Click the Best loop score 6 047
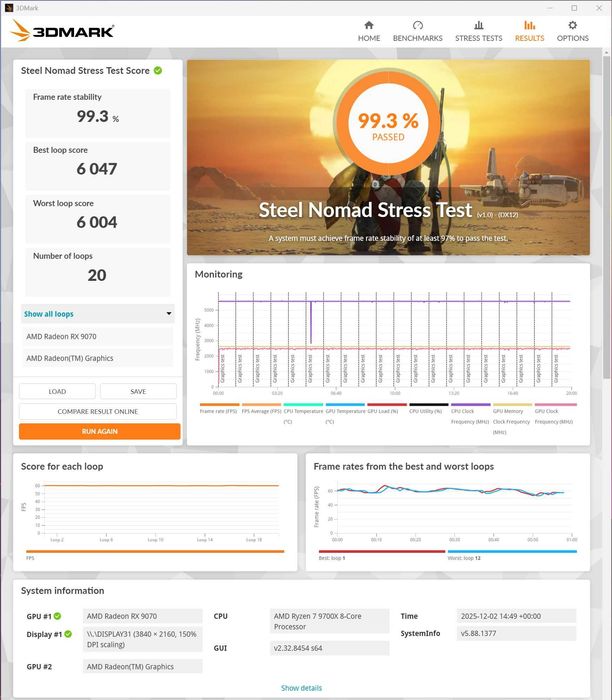Image resolution: width=612 pixels, height=700 pixels. click(x=97, y=169)
